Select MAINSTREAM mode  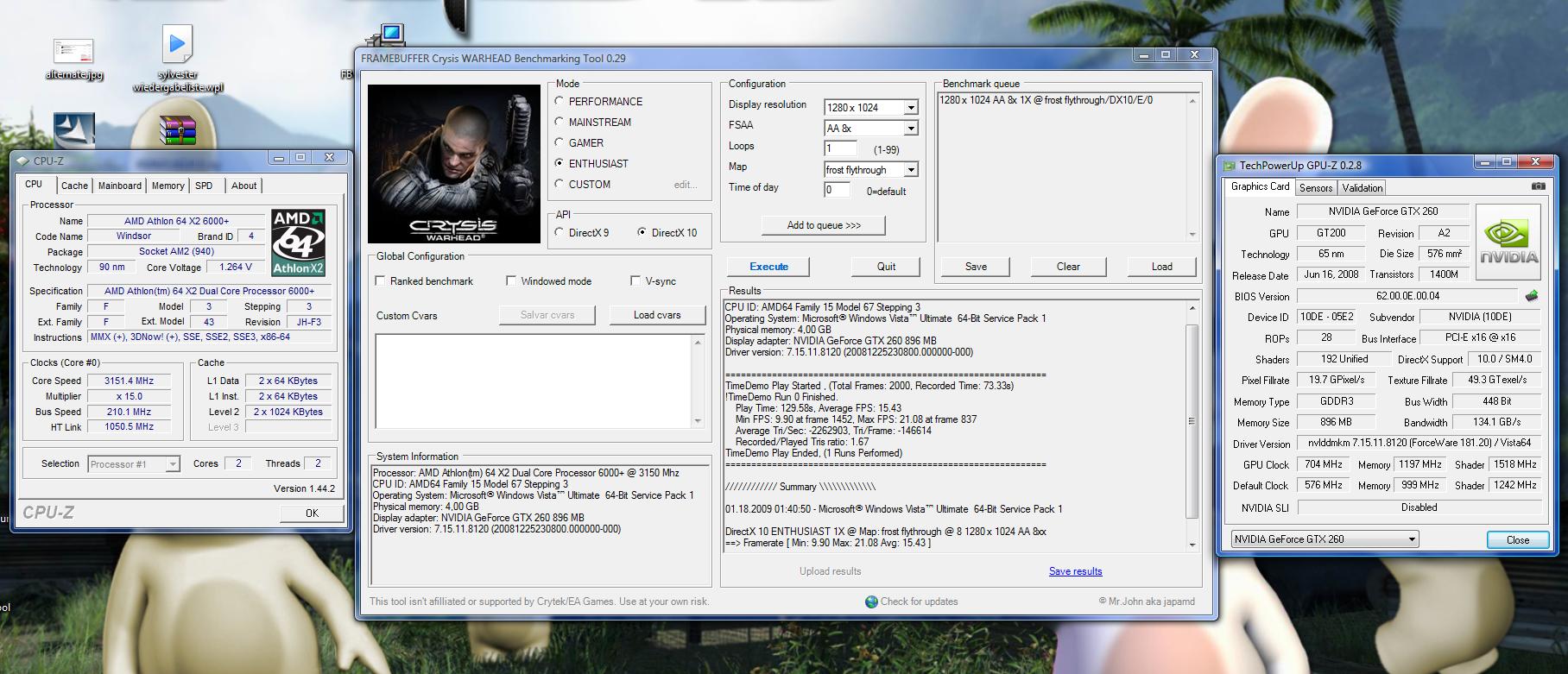pos(560,122)
